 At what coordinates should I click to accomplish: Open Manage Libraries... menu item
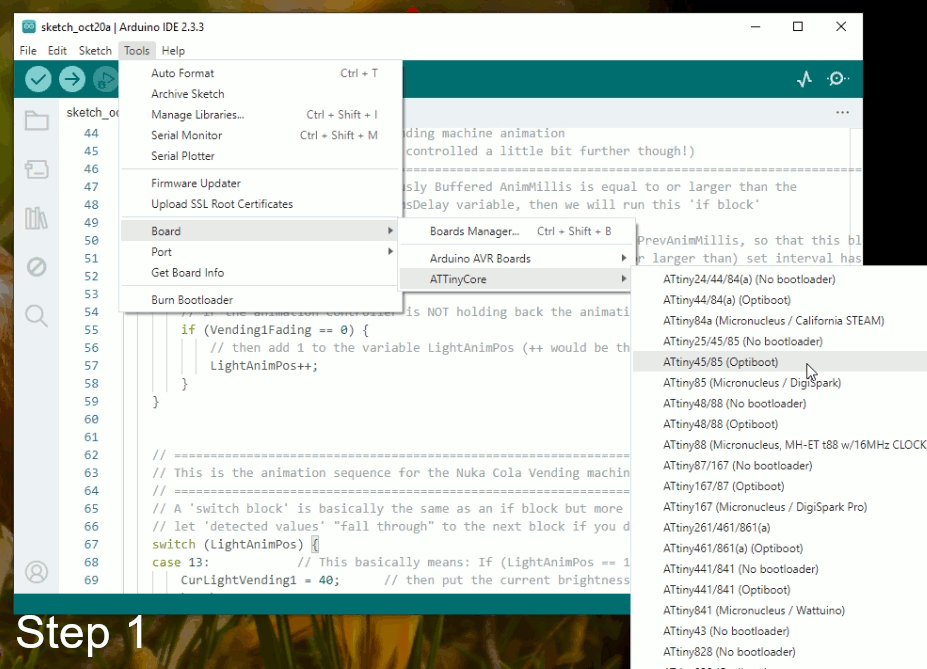pyautogui.click(x=260, y=115)
